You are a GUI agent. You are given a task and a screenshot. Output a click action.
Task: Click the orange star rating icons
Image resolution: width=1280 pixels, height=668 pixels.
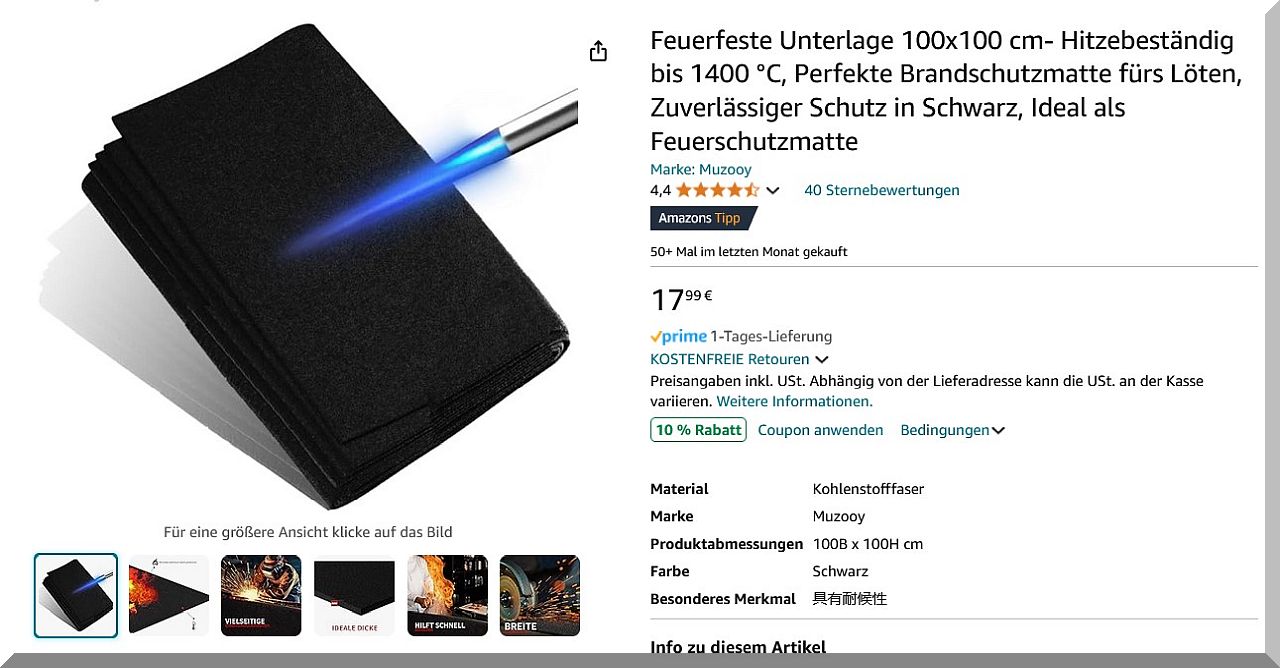(717, 190)
